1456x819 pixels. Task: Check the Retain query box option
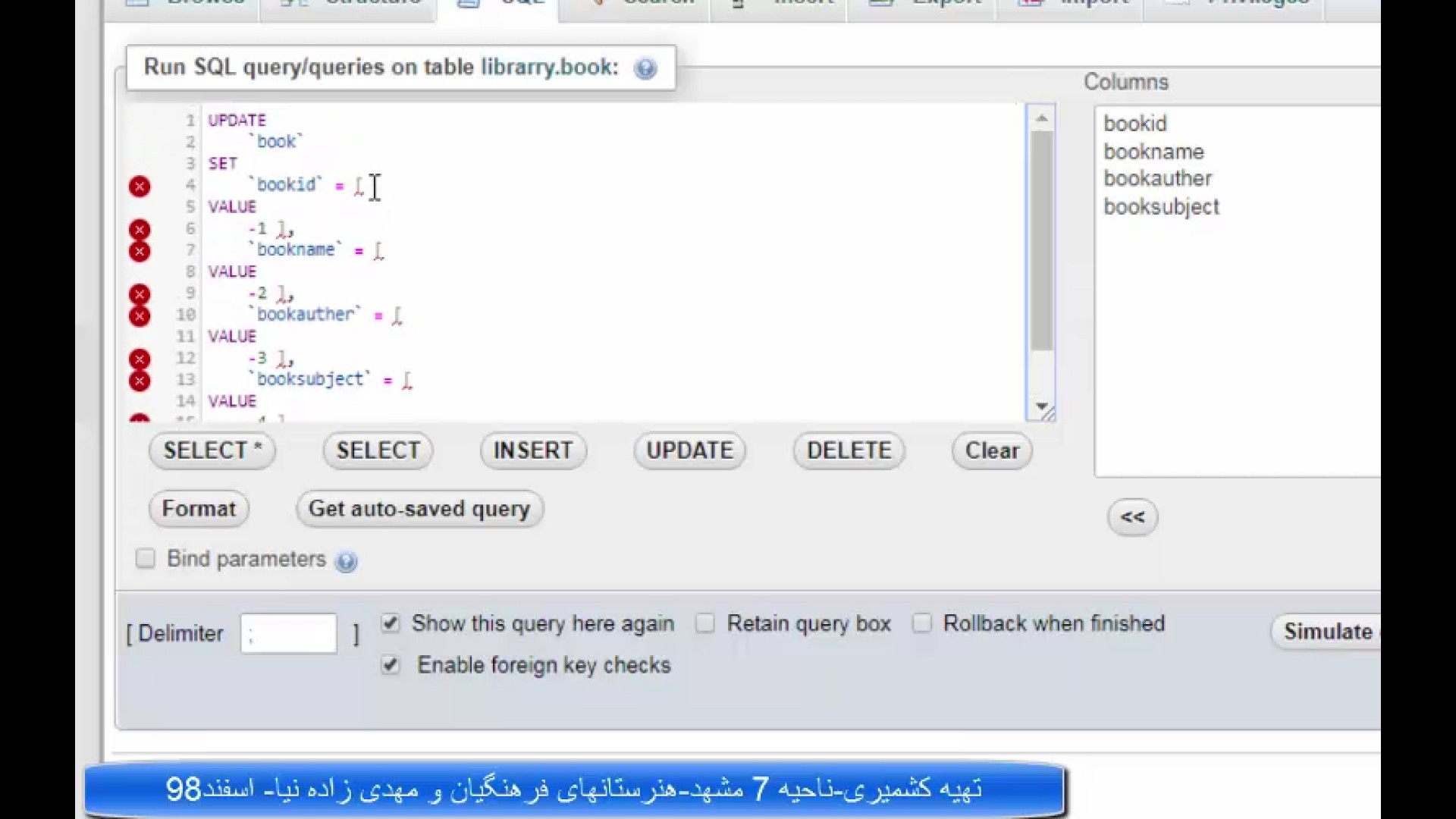click(x=705, y=623)
